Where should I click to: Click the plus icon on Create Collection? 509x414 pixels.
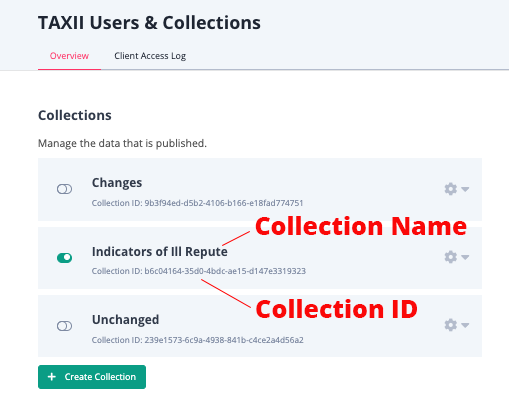tap(52, 377)
